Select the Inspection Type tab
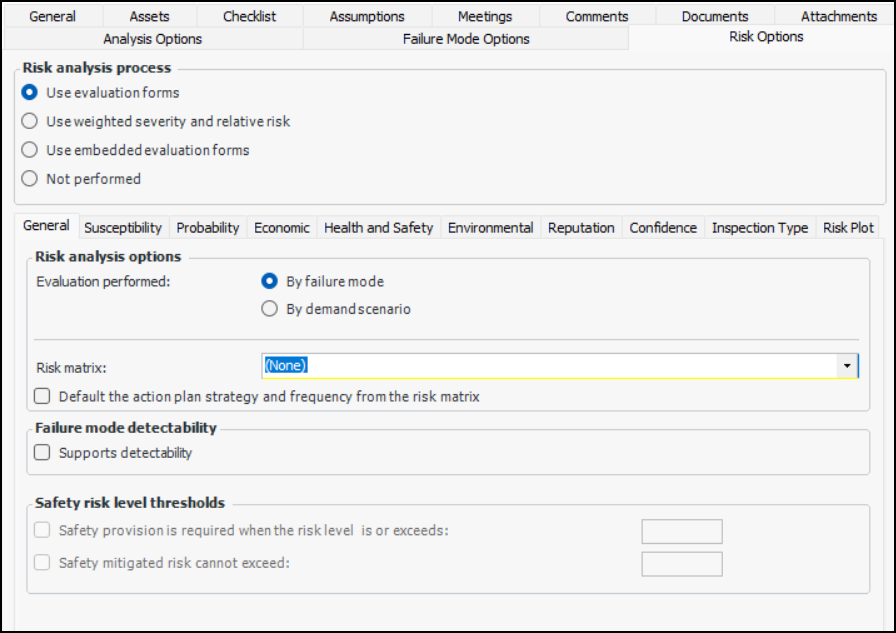The height and width of the screenshot is (633, 896). pyautogui.click(x=759, y=228)
